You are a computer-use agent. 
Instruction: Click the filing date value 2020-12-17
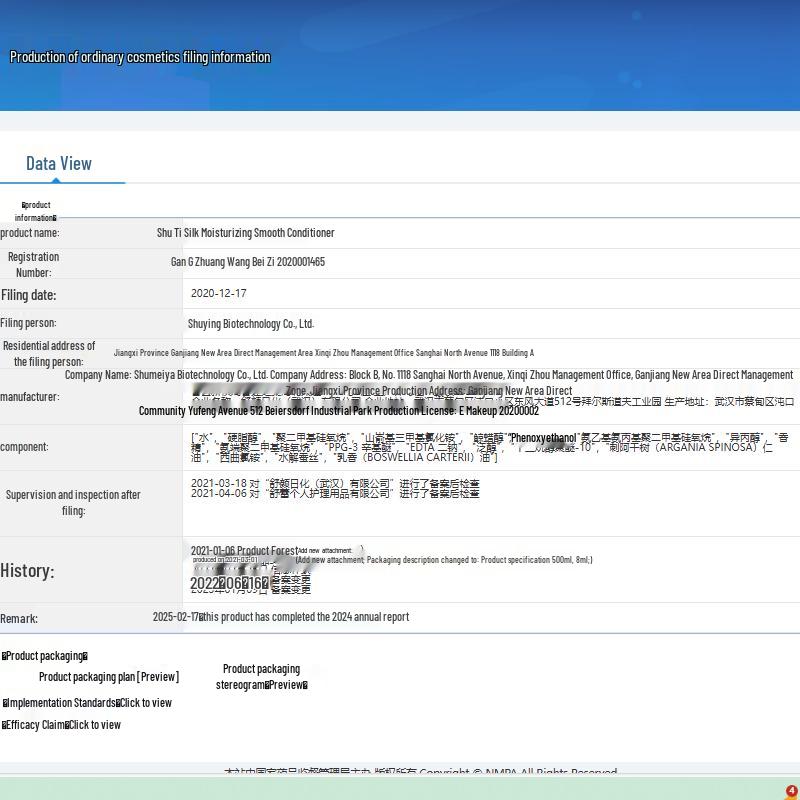pos(218,293)
